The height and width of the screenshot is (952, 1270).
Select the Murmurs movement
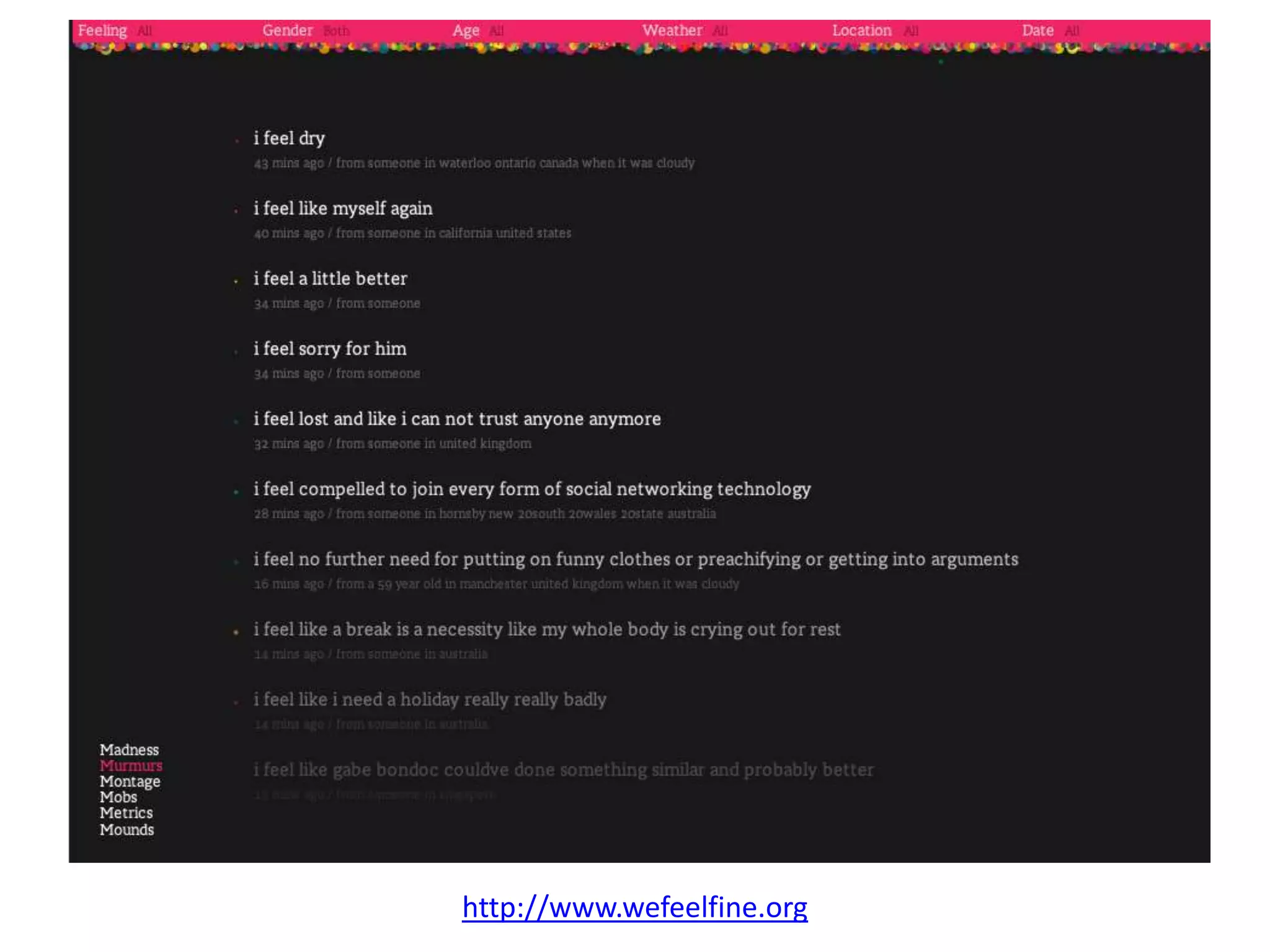coord(131,765)
